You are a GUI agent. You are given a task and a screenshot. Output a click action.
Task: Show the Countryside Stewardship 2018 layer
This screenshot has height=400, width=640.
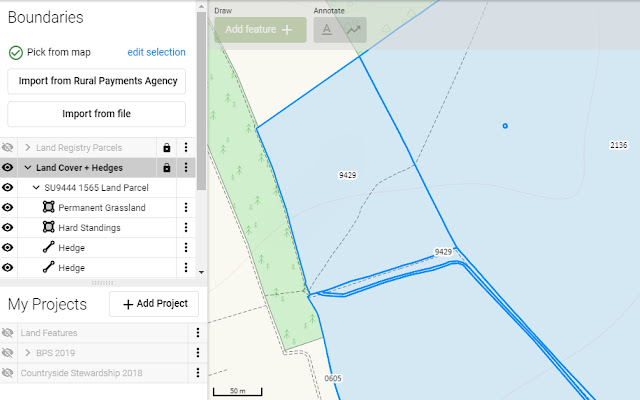coord(8,373)
